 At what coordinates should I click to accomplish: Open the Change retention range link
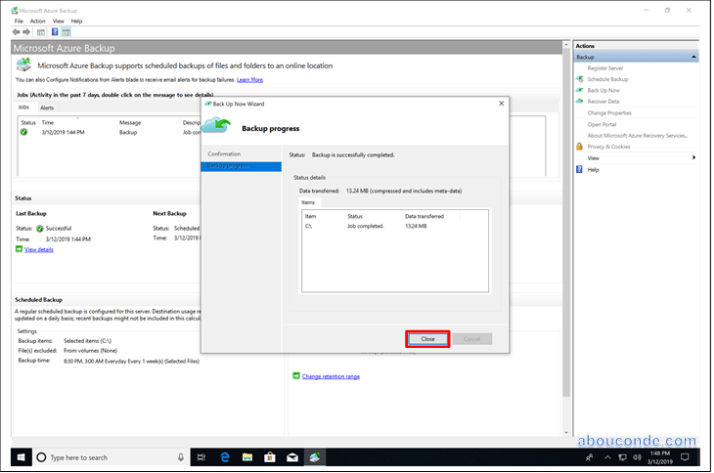point(330,376)
